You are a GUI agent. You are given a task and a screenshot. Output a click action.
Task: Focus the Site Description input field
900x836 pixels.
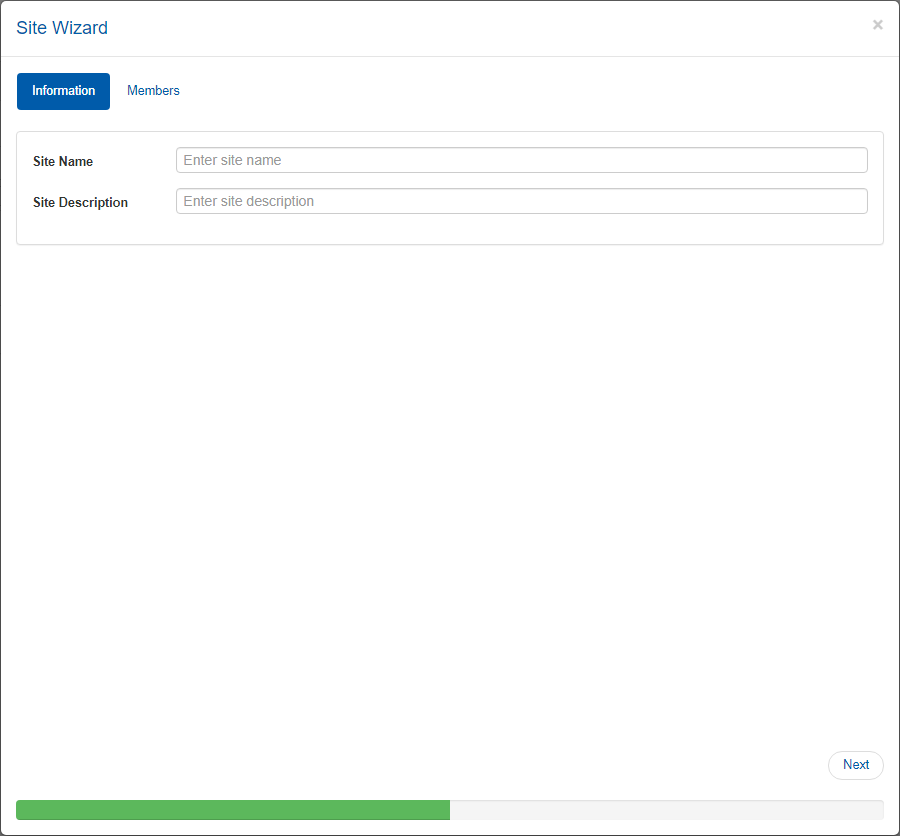521,201
